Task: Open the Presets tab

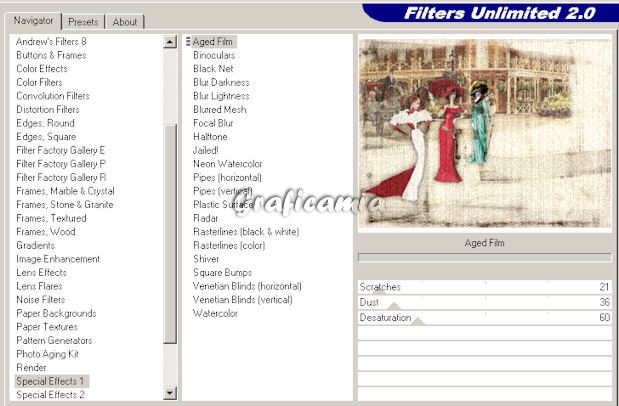Action: 83,22
